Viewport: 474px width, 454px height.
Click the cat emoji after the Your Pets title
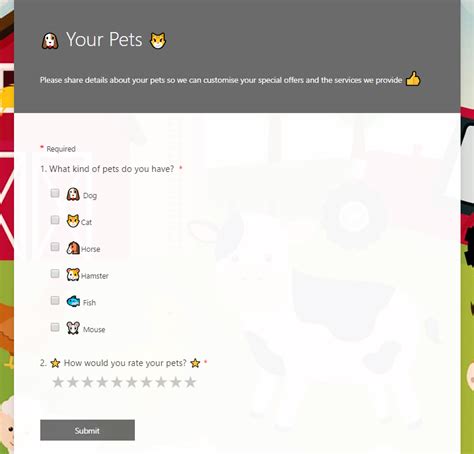point(158,40)
